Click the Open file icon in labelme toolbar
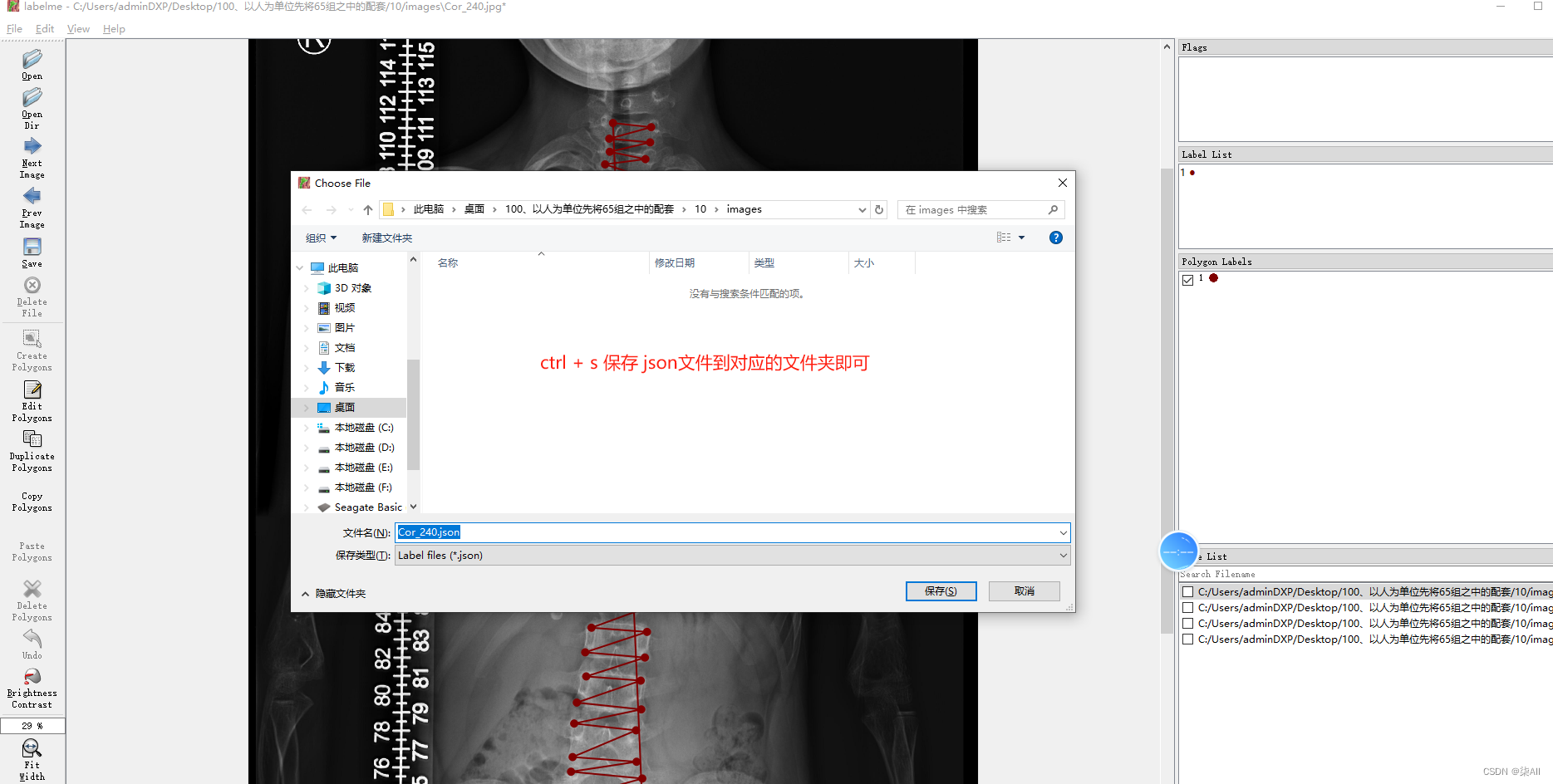This screenshot has width=1553, height=784. coord(32,59)
